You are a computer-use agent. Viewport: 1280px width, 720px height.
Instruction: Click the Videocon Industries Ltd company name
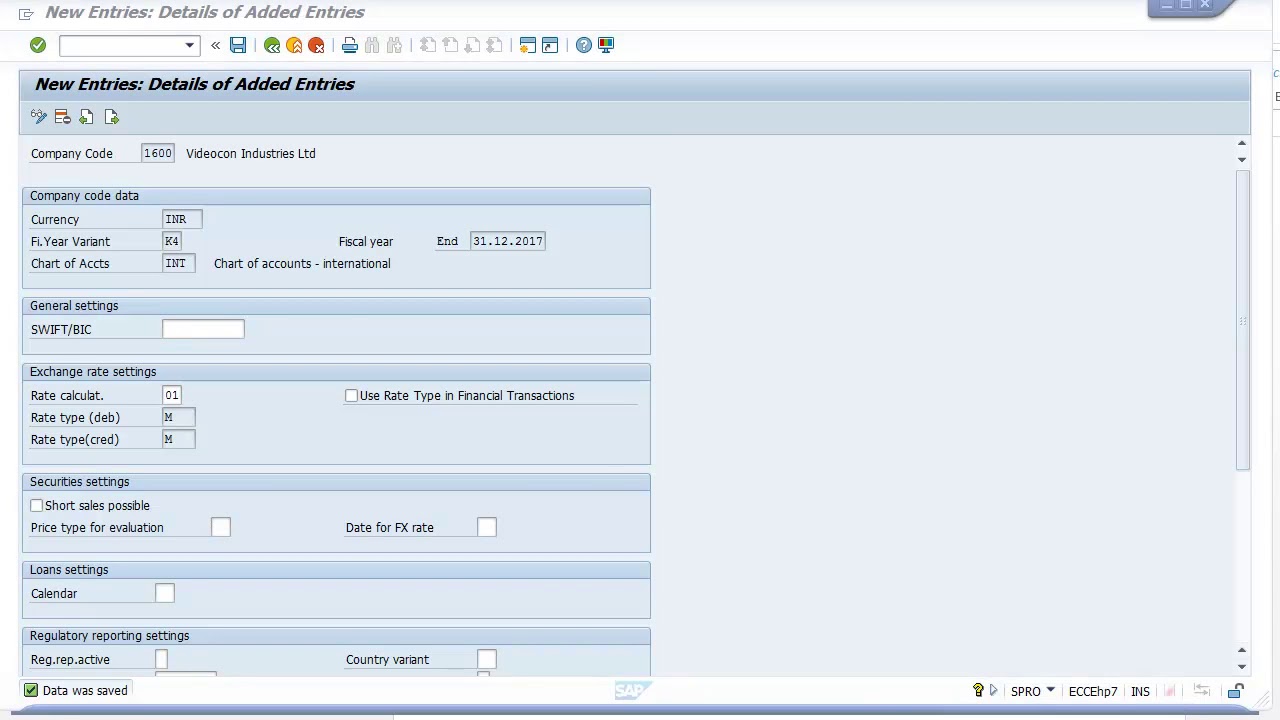[x=251, y=154]
